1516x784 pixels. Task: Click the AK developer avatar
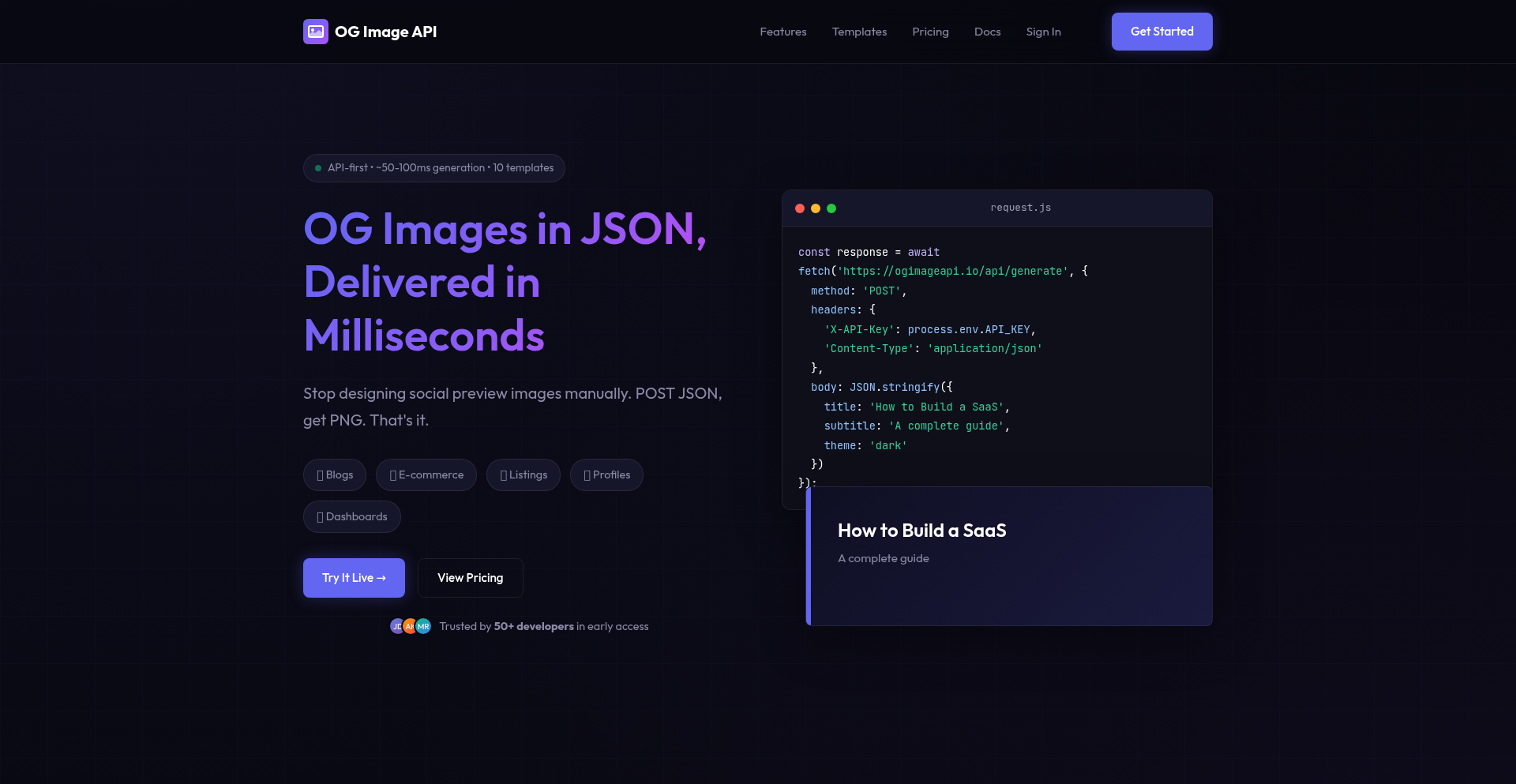(x=410, y=625)
